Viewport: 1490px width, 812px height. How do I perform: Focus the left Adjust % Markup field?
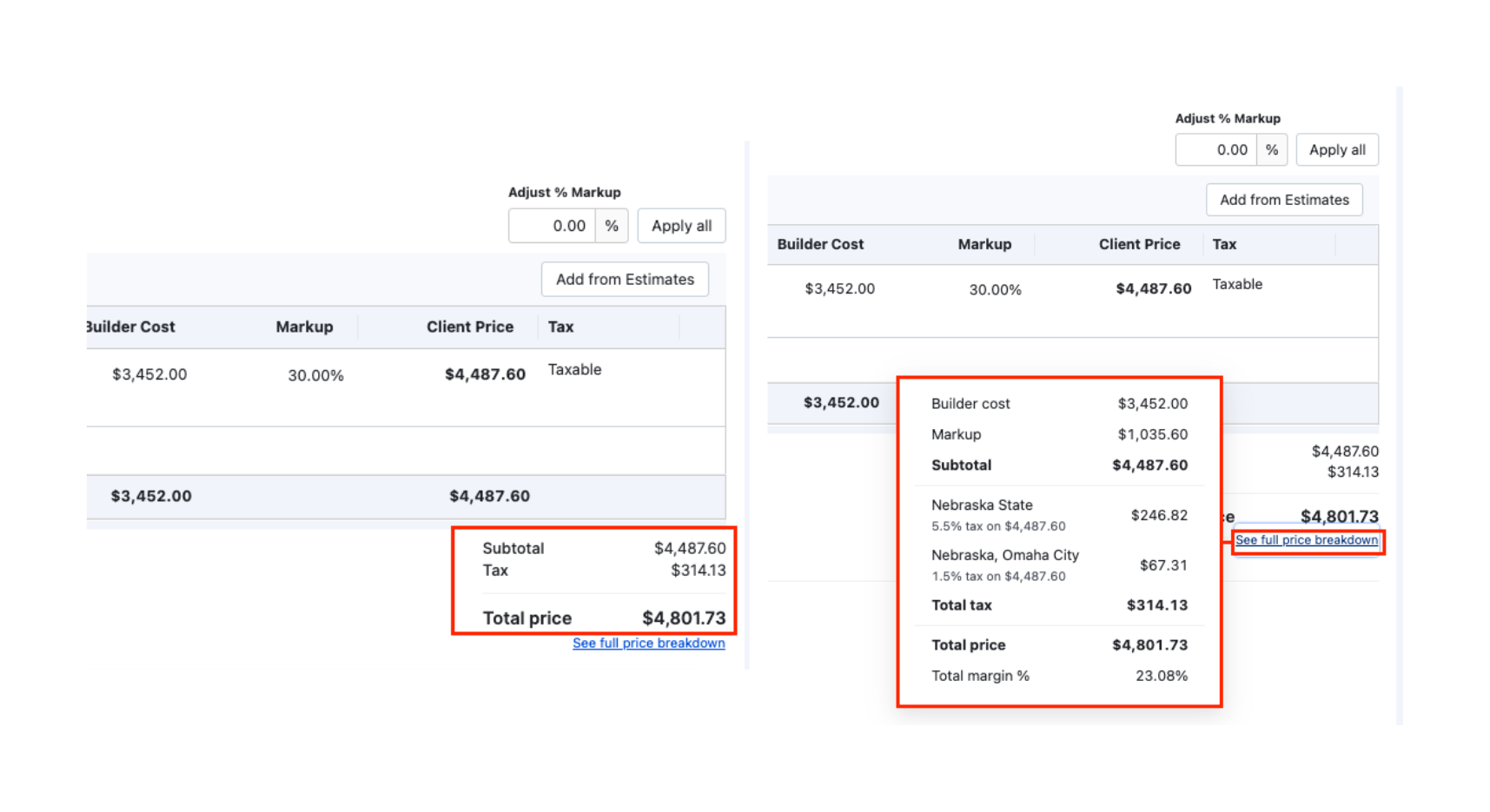[x=552, y=226]
